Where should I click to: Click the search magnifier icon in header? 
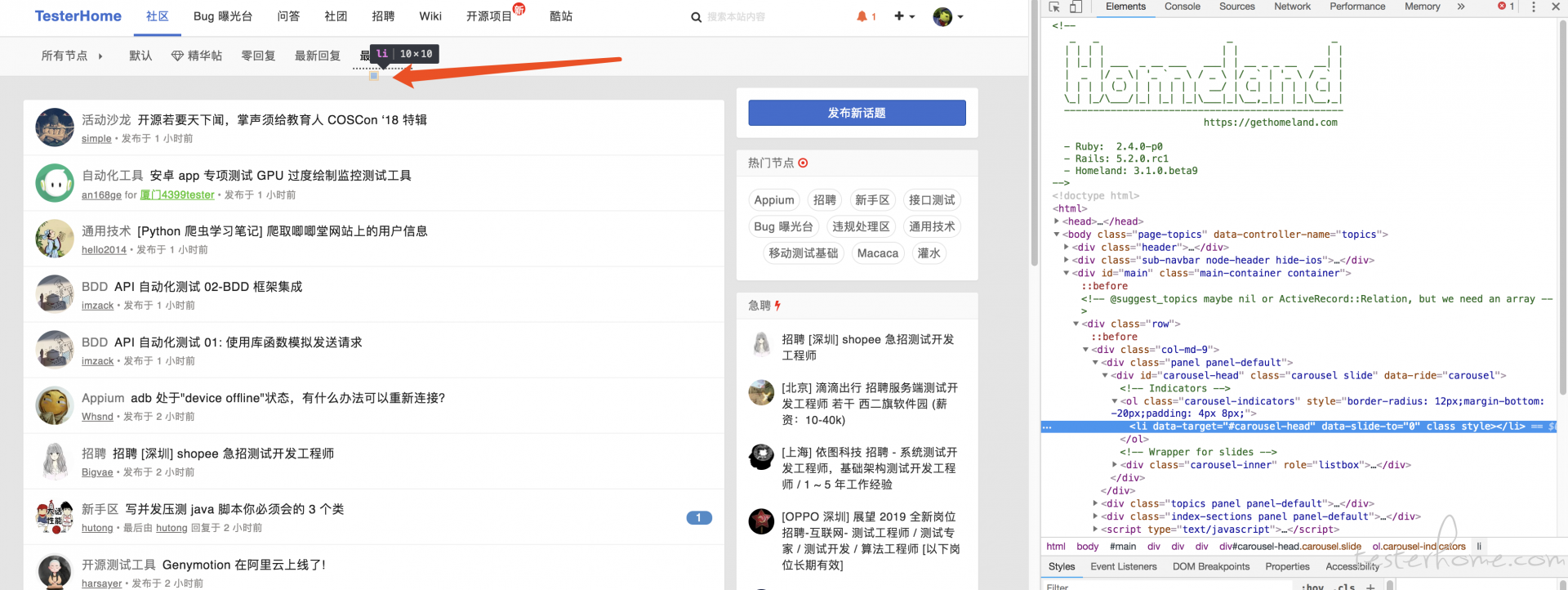[696, 17]
